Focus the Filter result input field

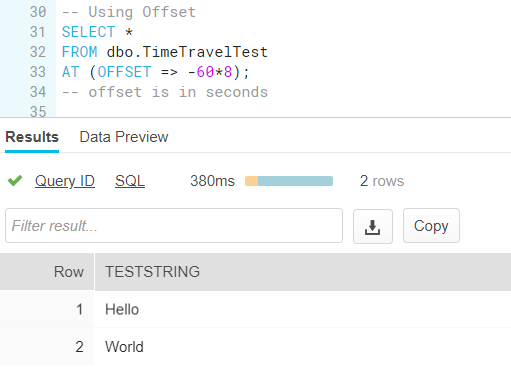174,226
